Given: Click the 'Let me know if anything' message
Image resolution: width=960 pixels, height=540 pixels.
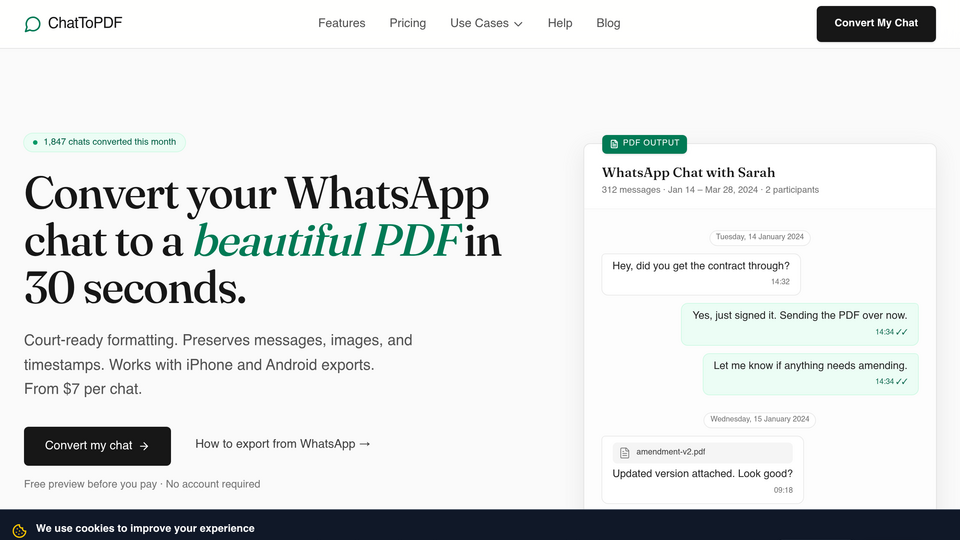Looking at the screenshot, I should 811,373.
